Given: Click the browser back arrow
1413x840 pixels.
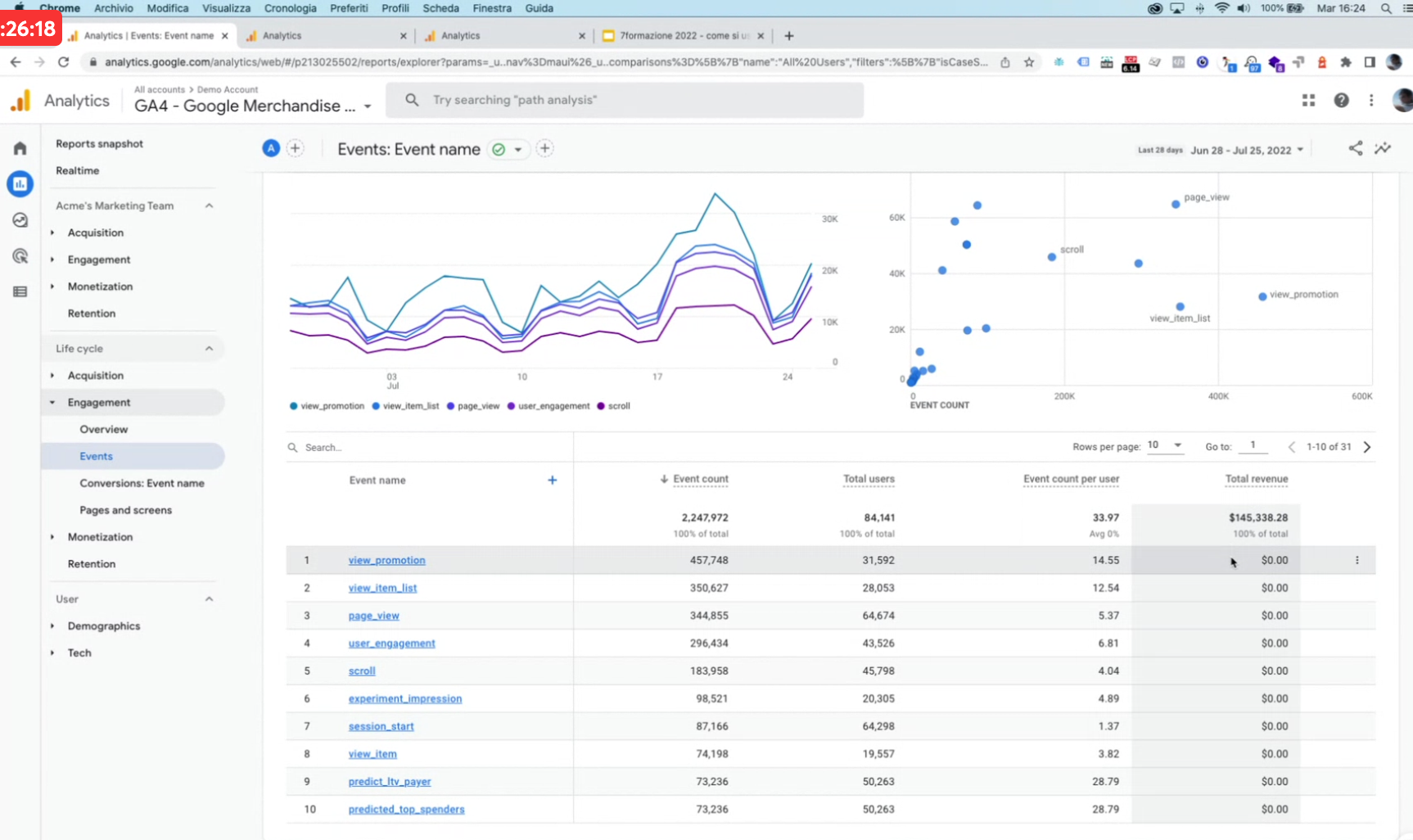Looking at the screenshot, I should tap(16, 62).
